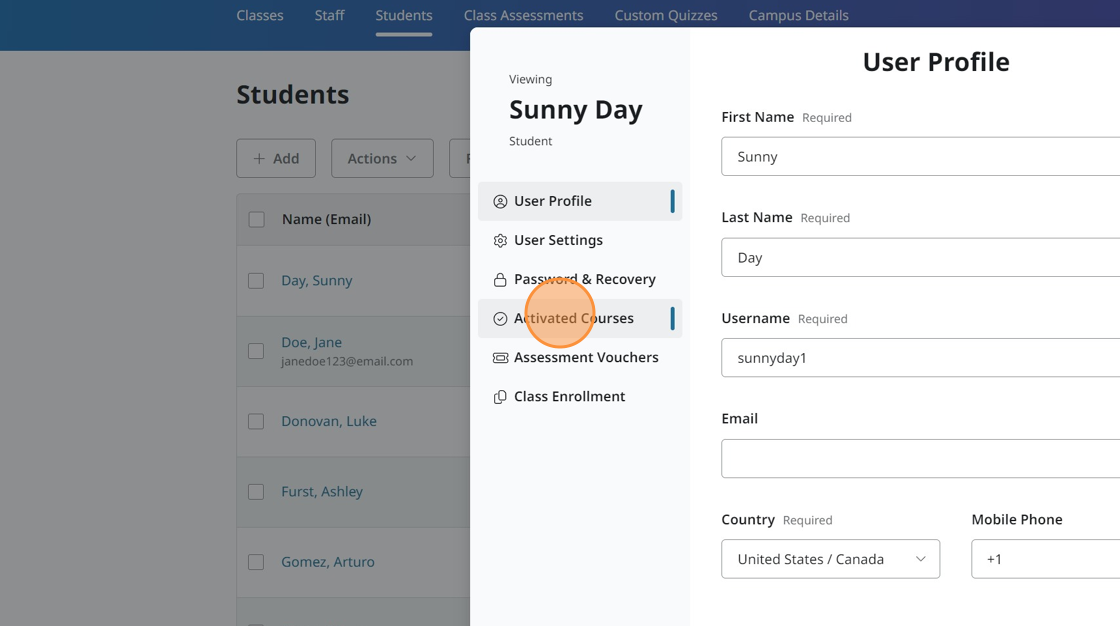Click the Last Name field containing Day

click(x=921, y=257)
